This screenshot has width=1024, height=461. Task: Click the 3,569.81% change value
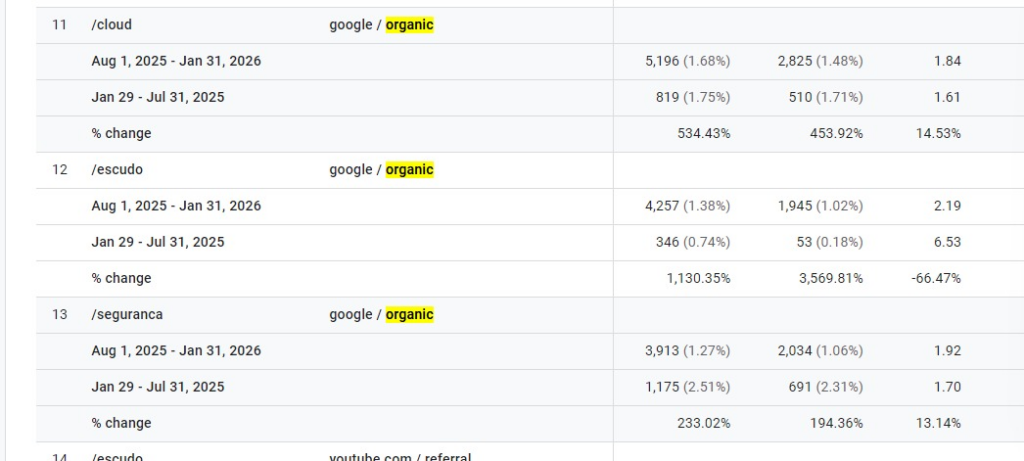pos(831,279)
